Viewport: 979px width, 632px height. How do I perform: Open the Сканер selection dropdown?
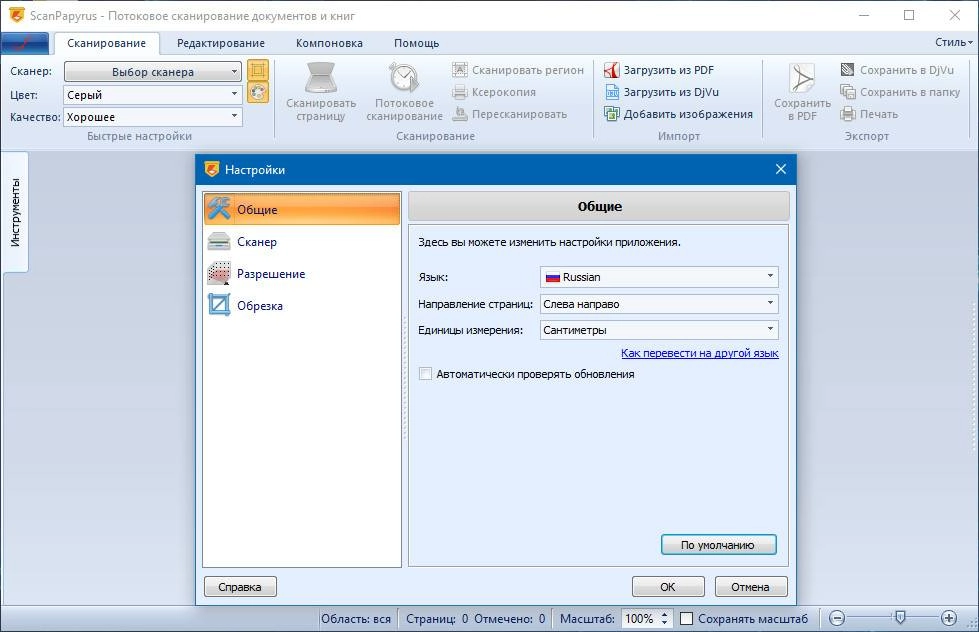point(152,71)
